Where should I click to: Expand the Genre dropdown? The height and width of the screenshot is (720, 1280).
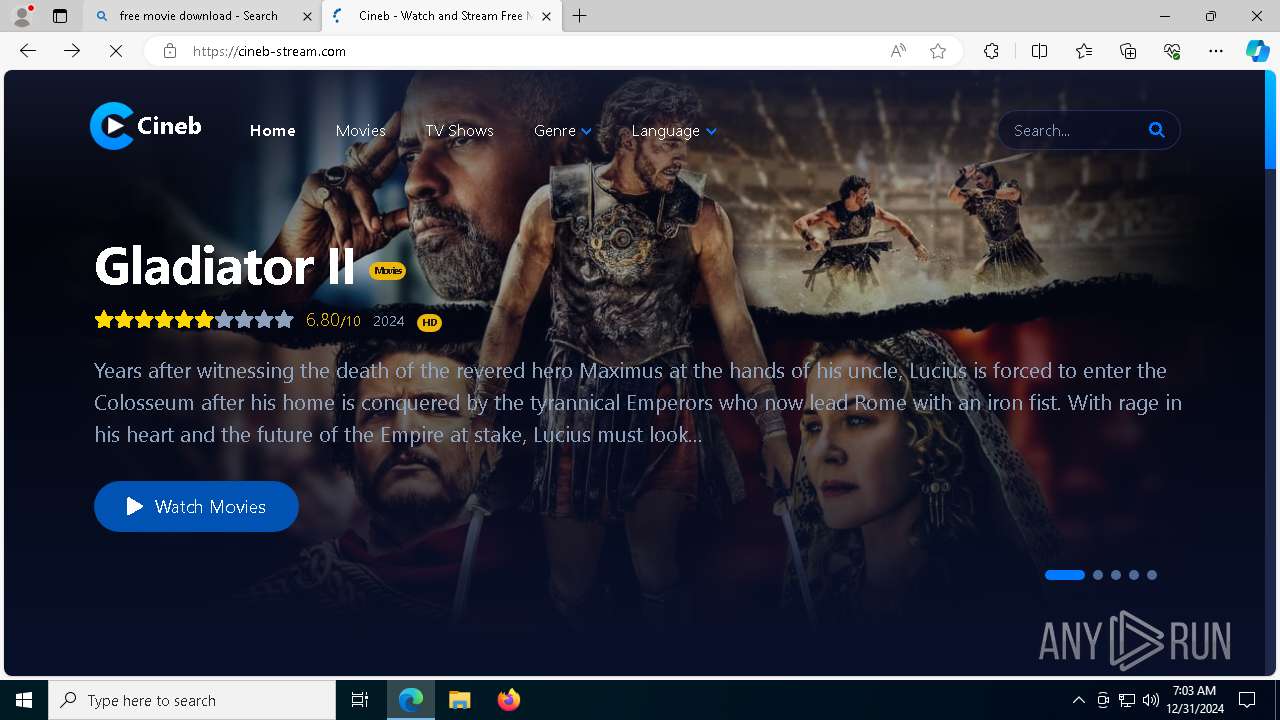coord(562,131)
